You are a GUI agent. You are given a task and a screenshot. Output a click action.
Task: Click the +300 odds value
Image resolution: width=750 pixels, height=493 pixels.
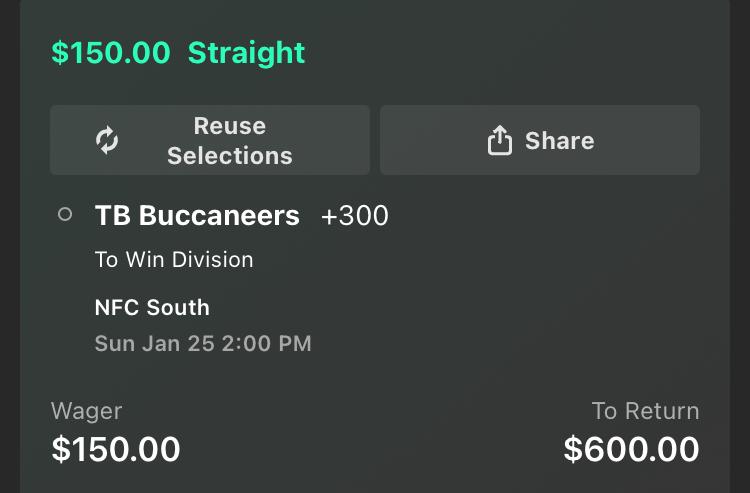pos(354,215)
